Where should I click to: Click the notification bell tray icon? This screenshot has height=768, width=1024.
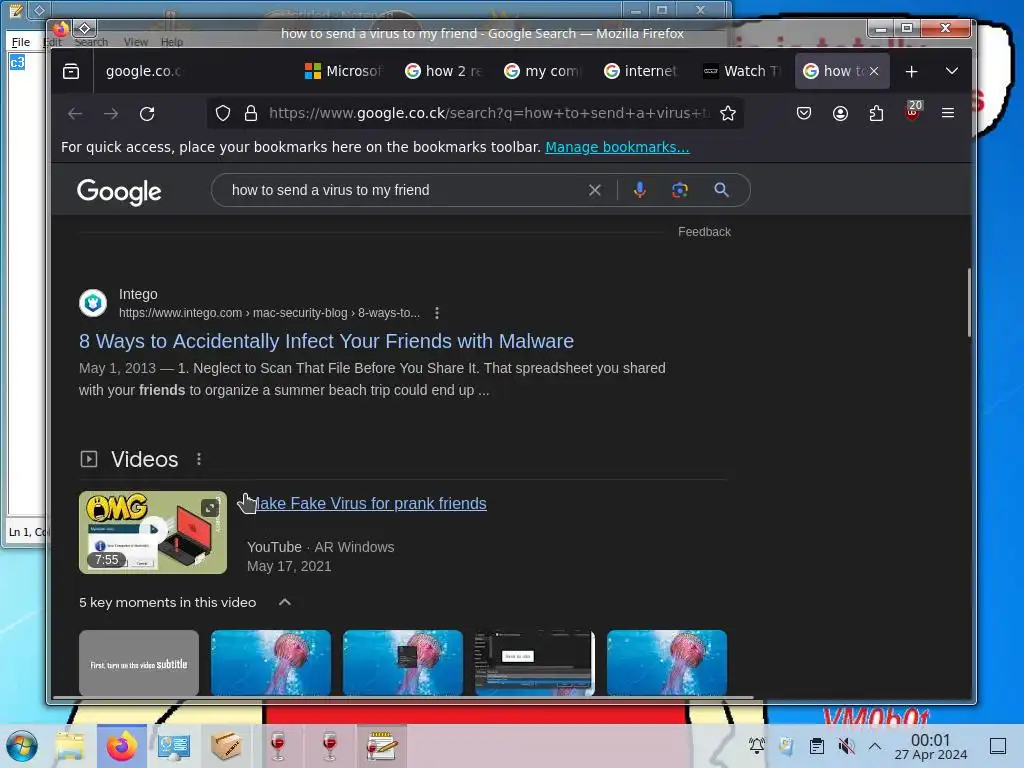click(x=757, y=746)
